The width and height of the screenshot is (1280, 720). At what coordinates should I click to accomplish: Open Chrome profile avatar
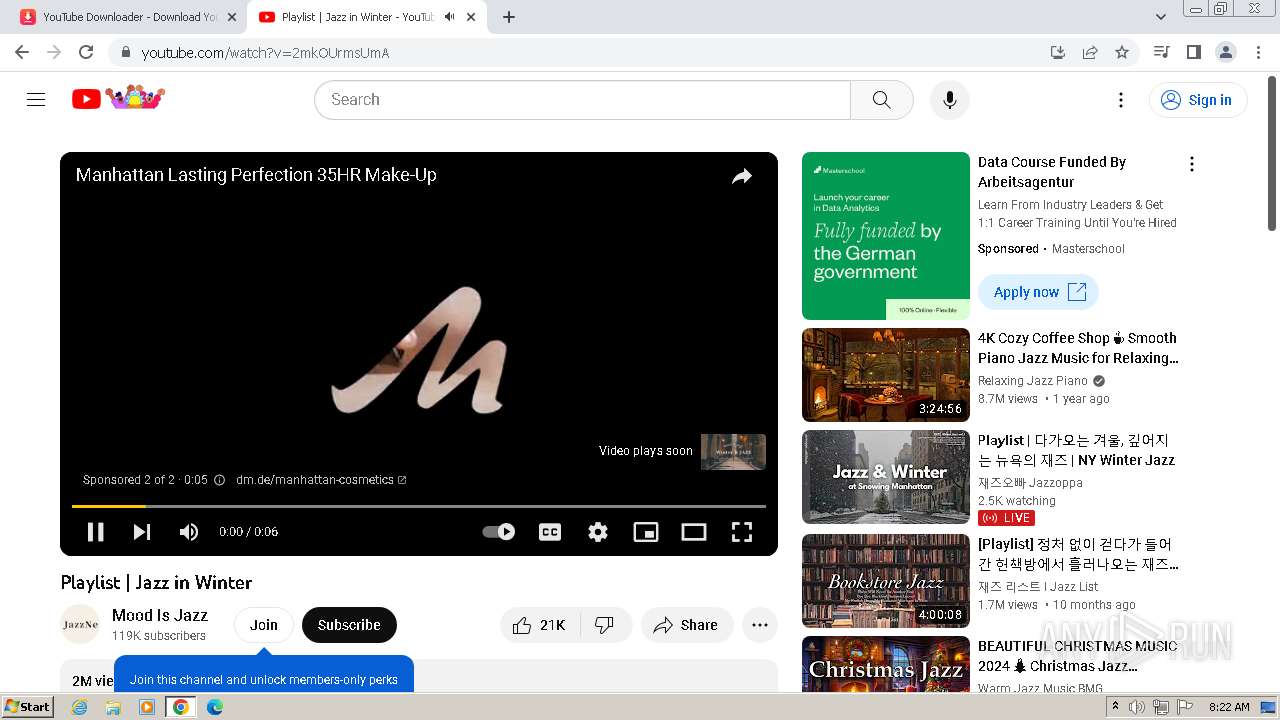click(1225, 52)
